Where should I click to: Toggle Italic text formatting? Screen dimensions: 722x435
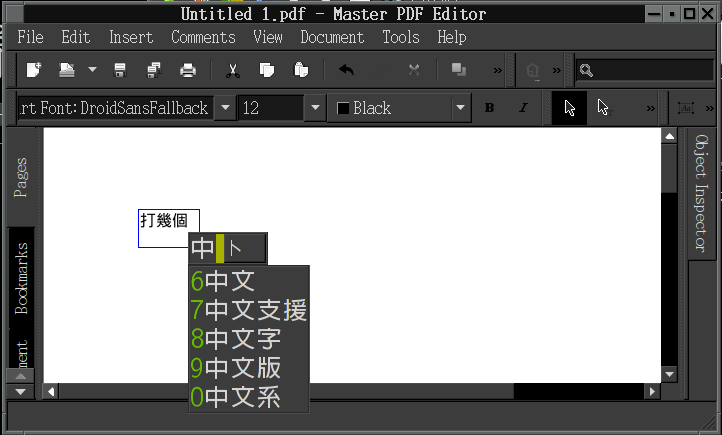pyautogui.click(x=522, y=108)
